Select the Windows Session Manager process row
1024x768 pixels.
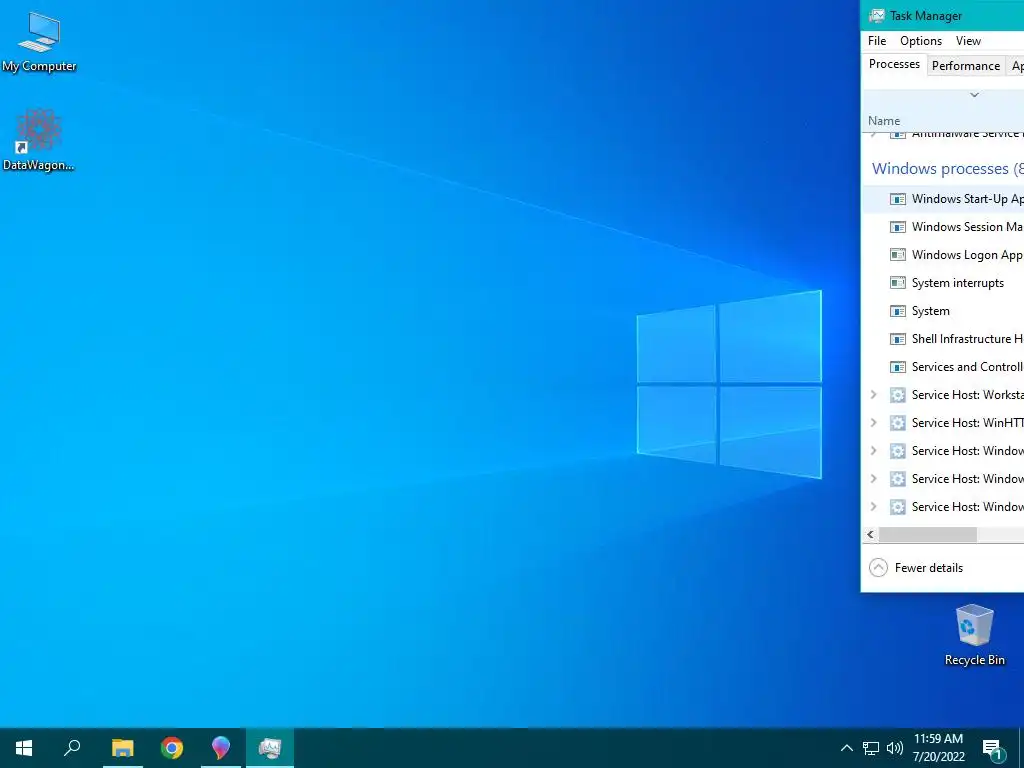tap(943, 227)
